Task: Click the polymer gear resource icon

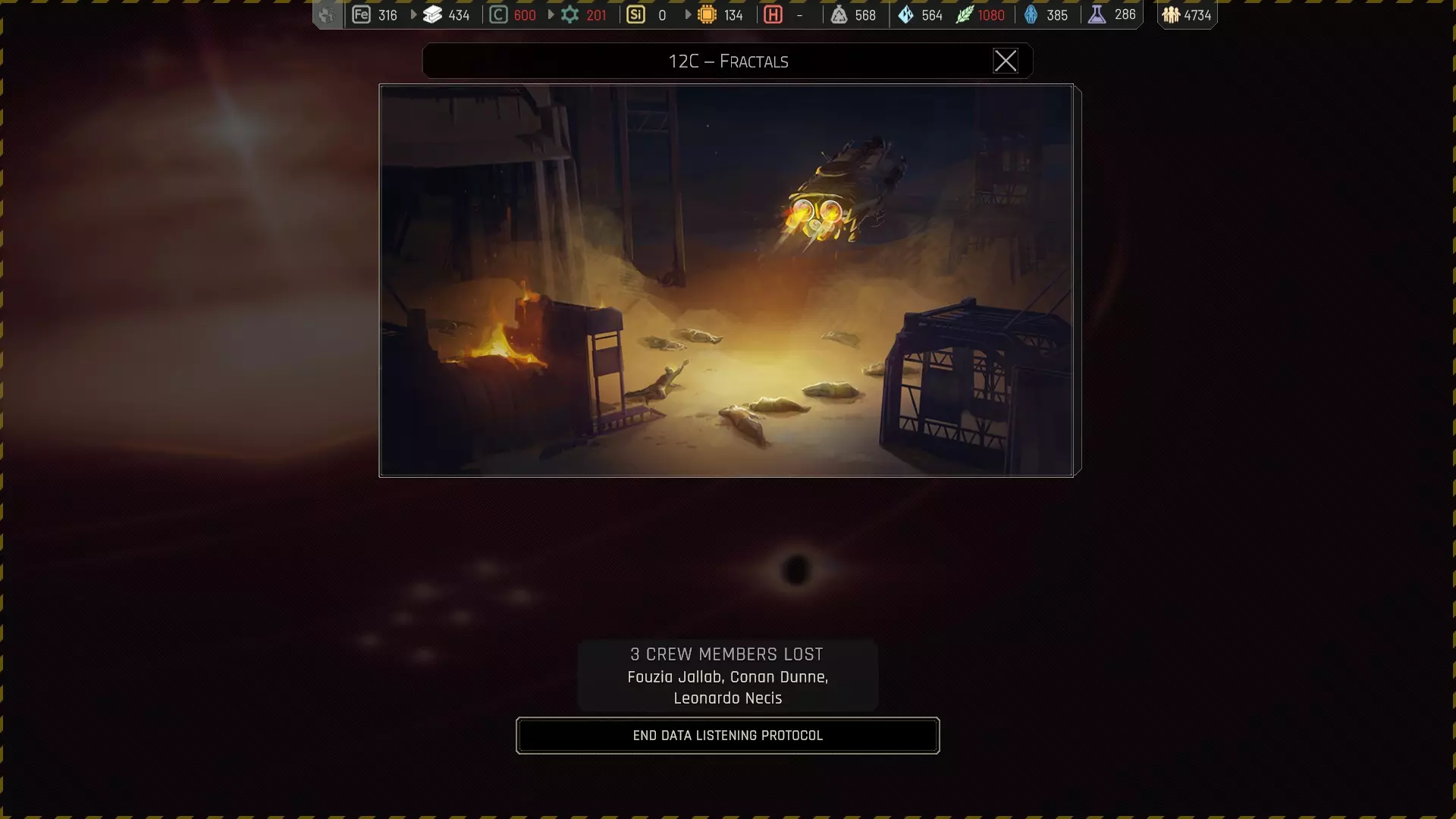Action: coord(570,14)
